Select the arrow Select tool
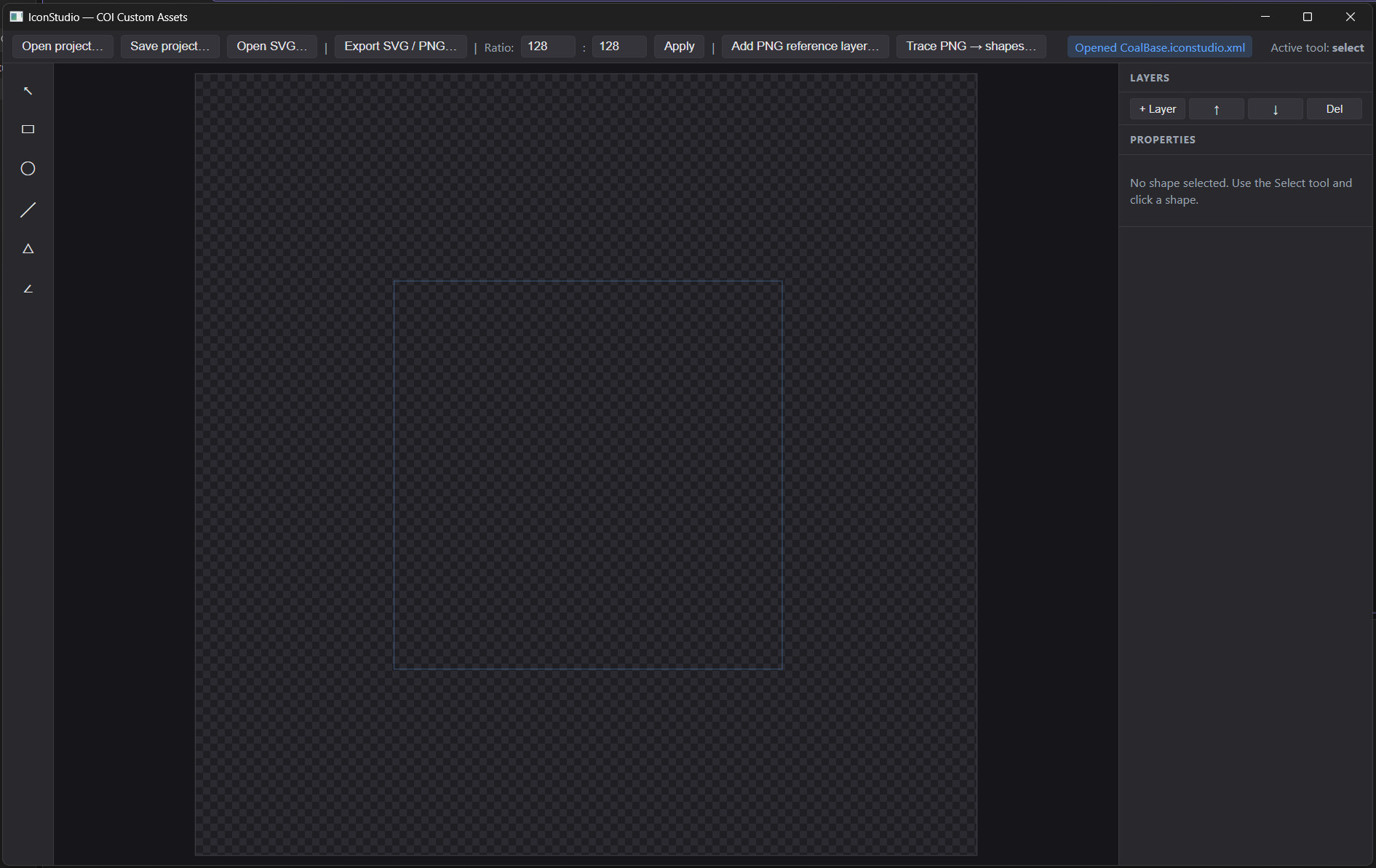Screen dimensions: 1376x868 point(28,91)
